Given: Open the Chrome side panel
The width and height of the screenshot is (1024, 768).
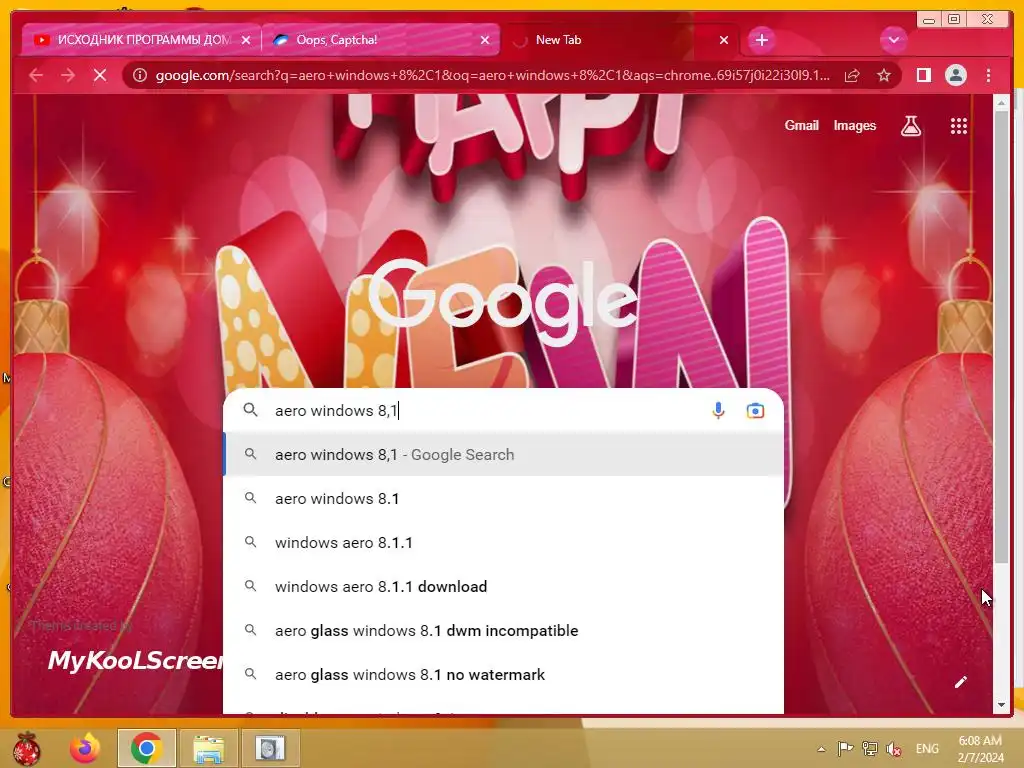Looking at the screenshot, I should [x=923, y=76].
